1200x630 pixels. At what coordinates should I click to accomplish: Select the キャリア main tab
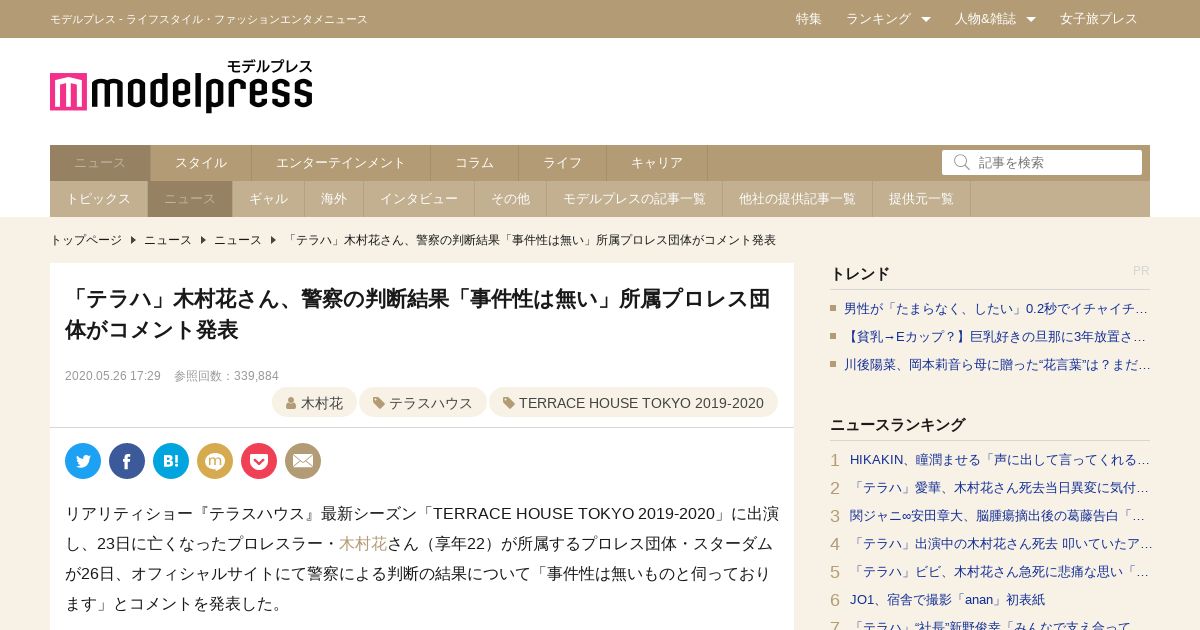[657, 163]
